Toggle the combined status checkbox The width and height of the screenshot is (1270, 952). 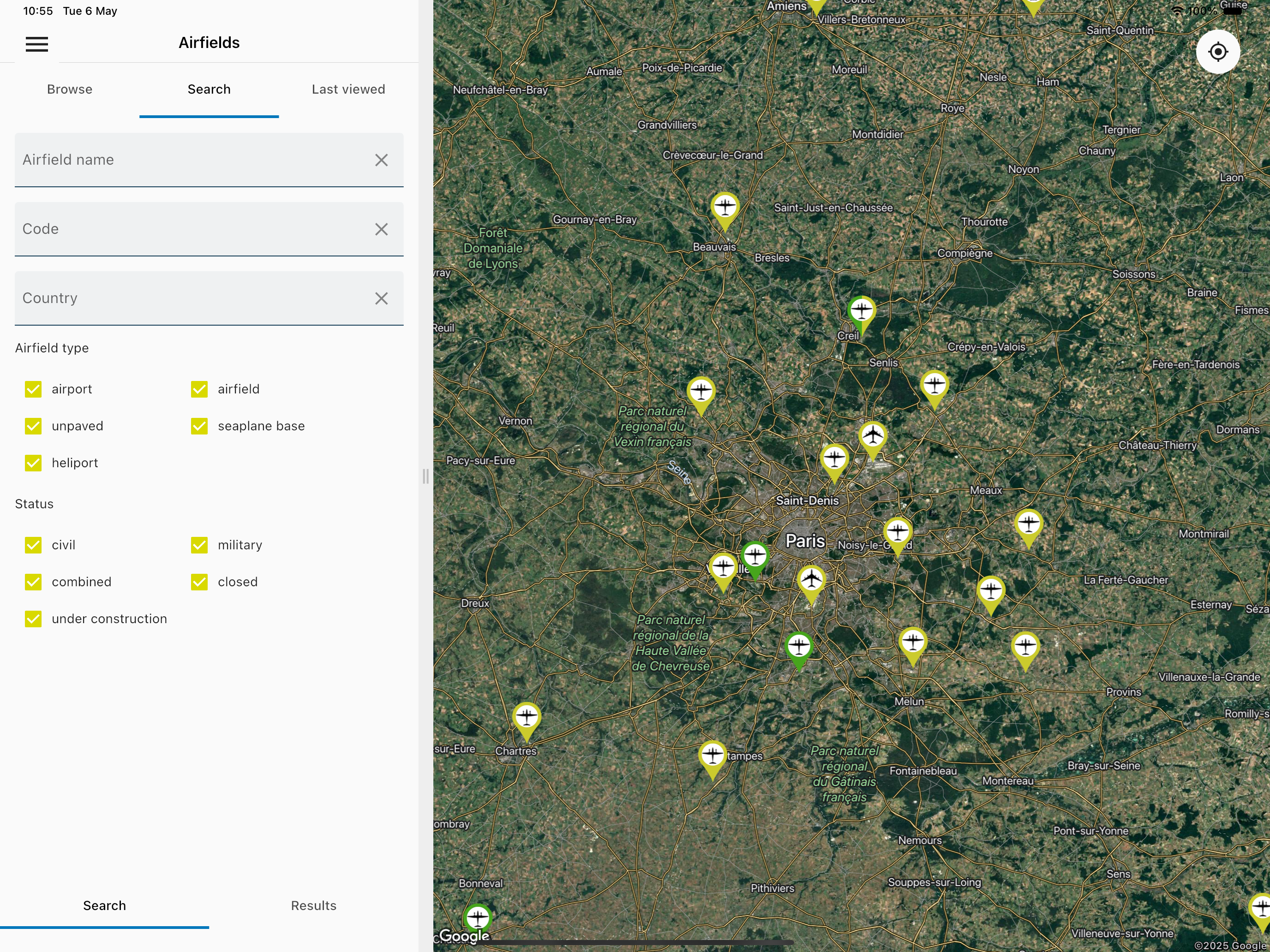33,582
